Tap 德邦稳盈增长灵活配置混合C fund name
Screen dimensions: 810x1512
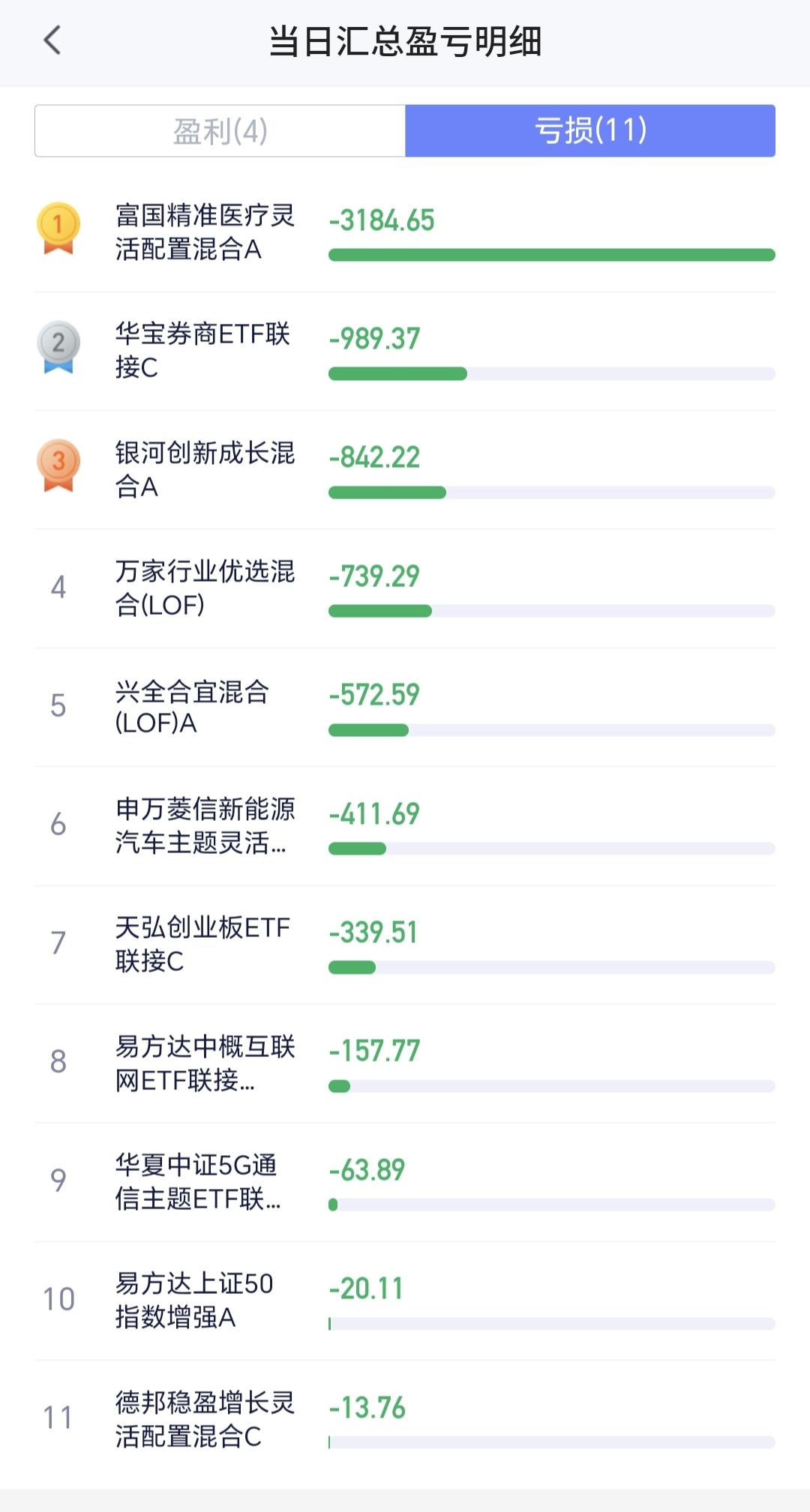click(x=205, y=1419)
